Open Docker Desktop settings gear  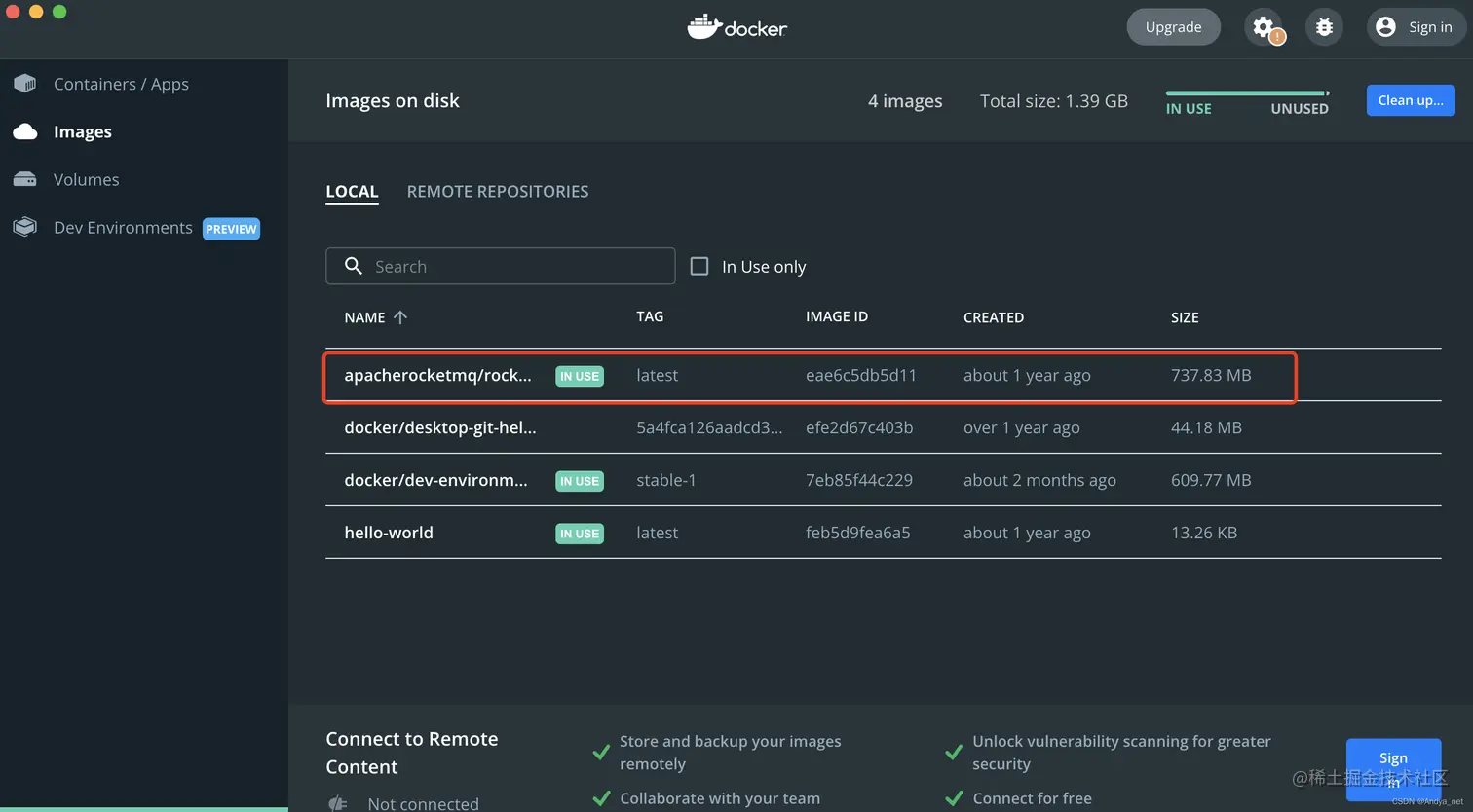[x=1264, y=26]
